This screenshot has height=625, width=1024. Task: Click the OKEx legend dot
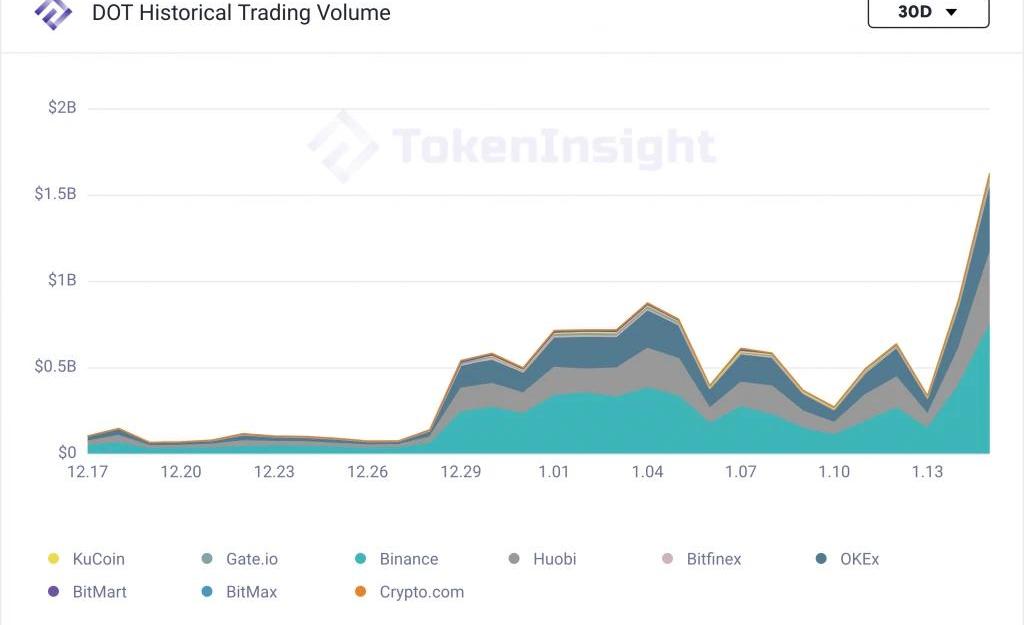[x=821, y=559]
